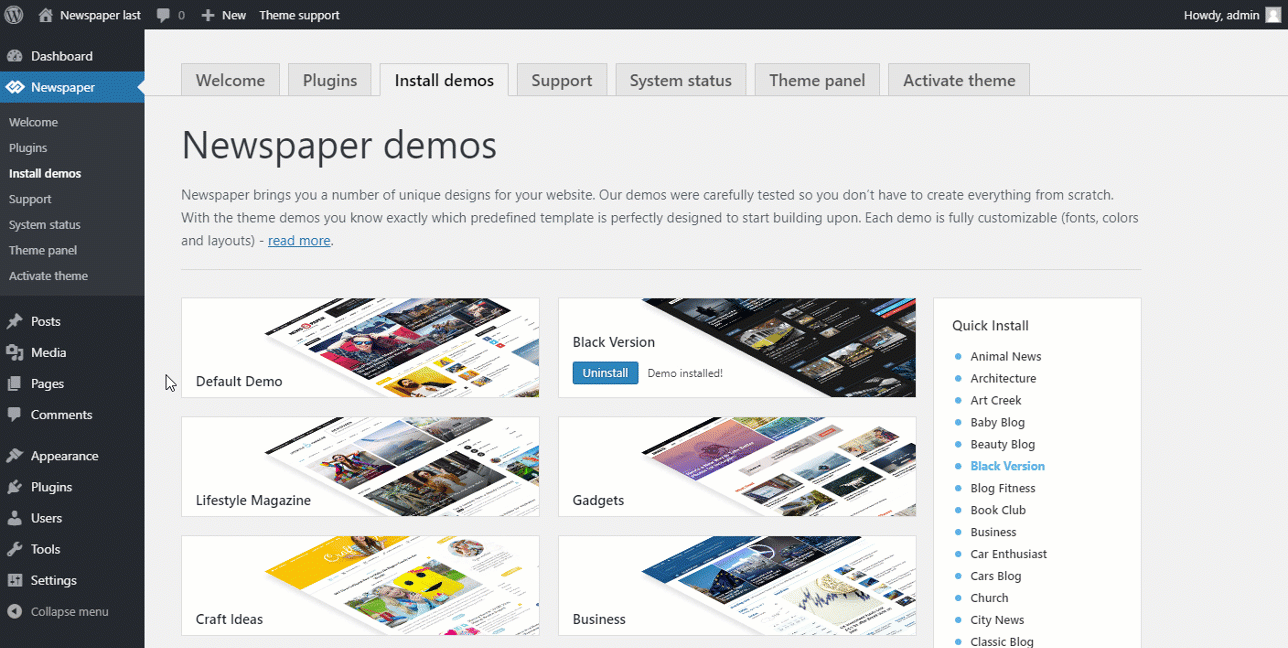Quick install the Baby Blog demo
1288x648 pixels.
(x=997, y=422)
